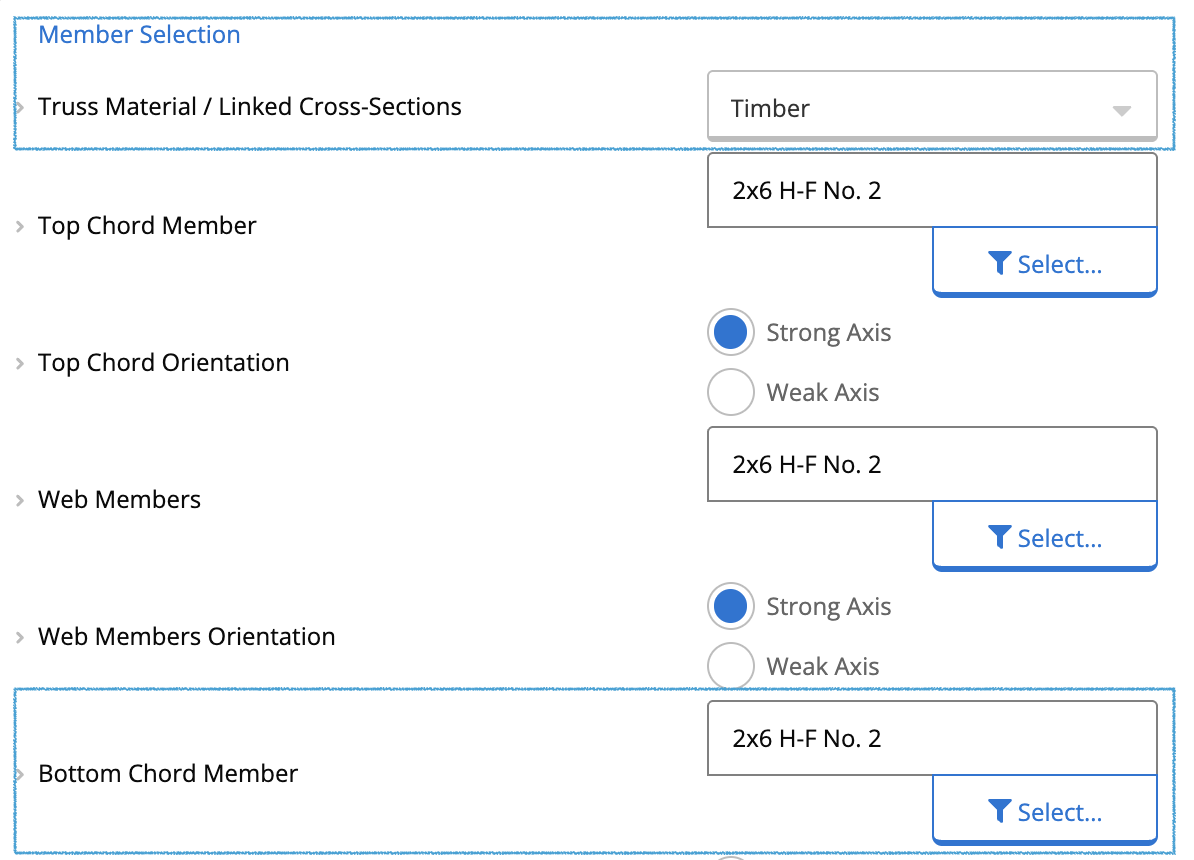Image resolution: width=1194 pixels, height=860 pixels.
Task: Open Select dialog for Web Members
Action: coord(1044,537)
